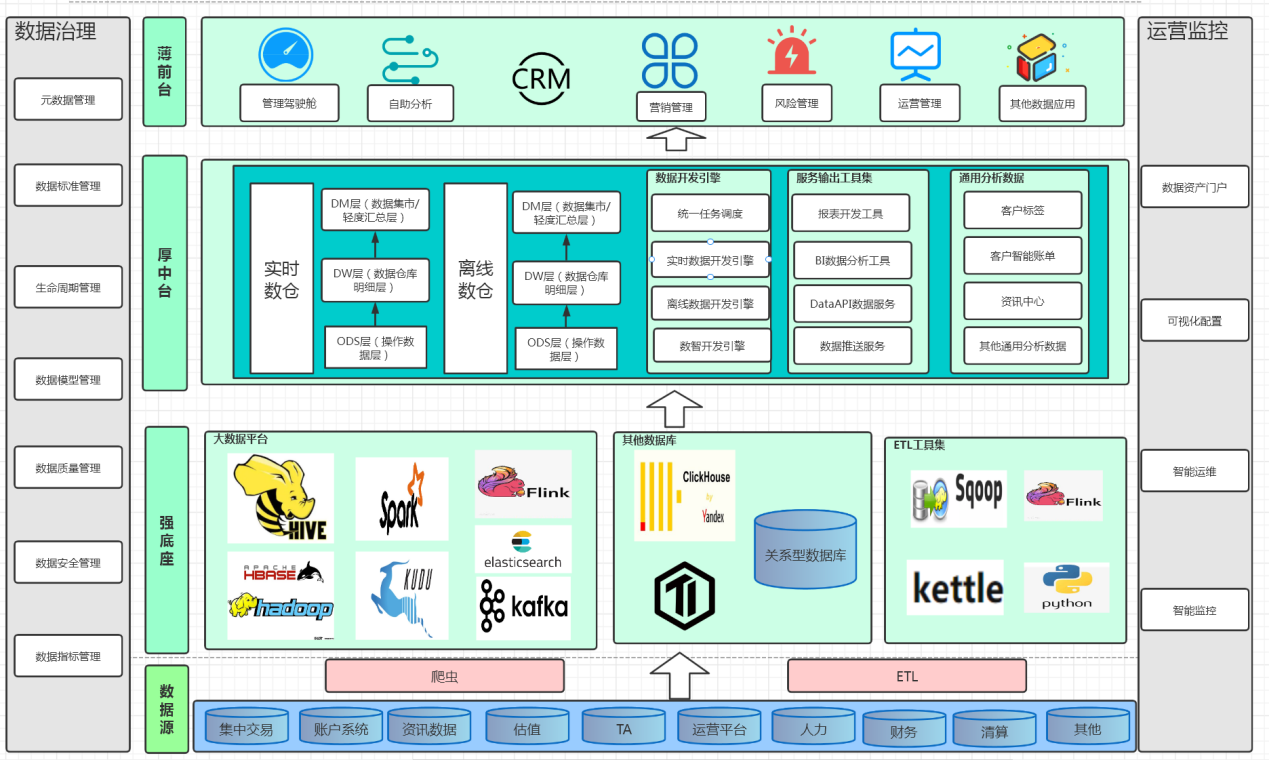This screenshot has width=1269, height=760.
Task: Click the 数智开发引擎 box
Action: (712, 345)
